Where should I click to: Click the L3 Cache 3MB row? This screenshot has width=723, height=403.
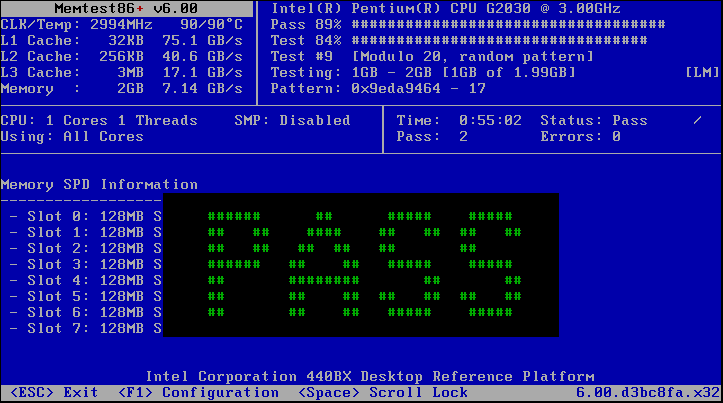pos(121,72)
